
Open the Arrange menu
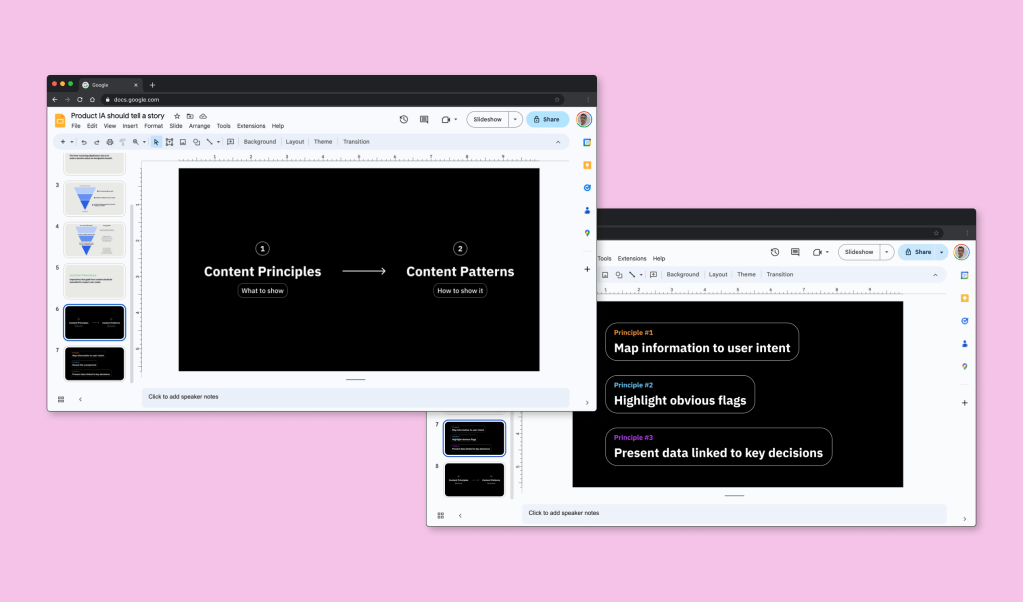coord(199,126)
